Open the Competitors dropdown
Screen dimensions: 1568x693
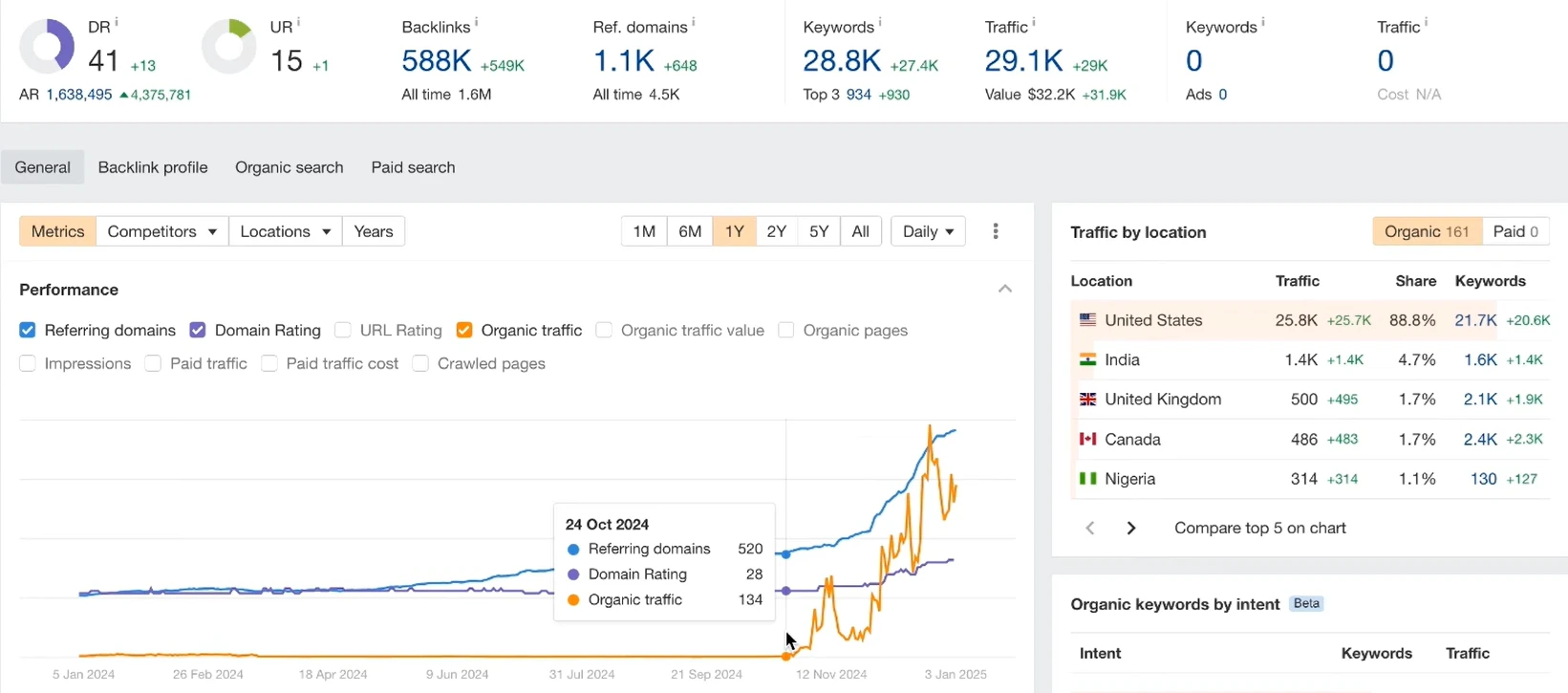point(162,231)
